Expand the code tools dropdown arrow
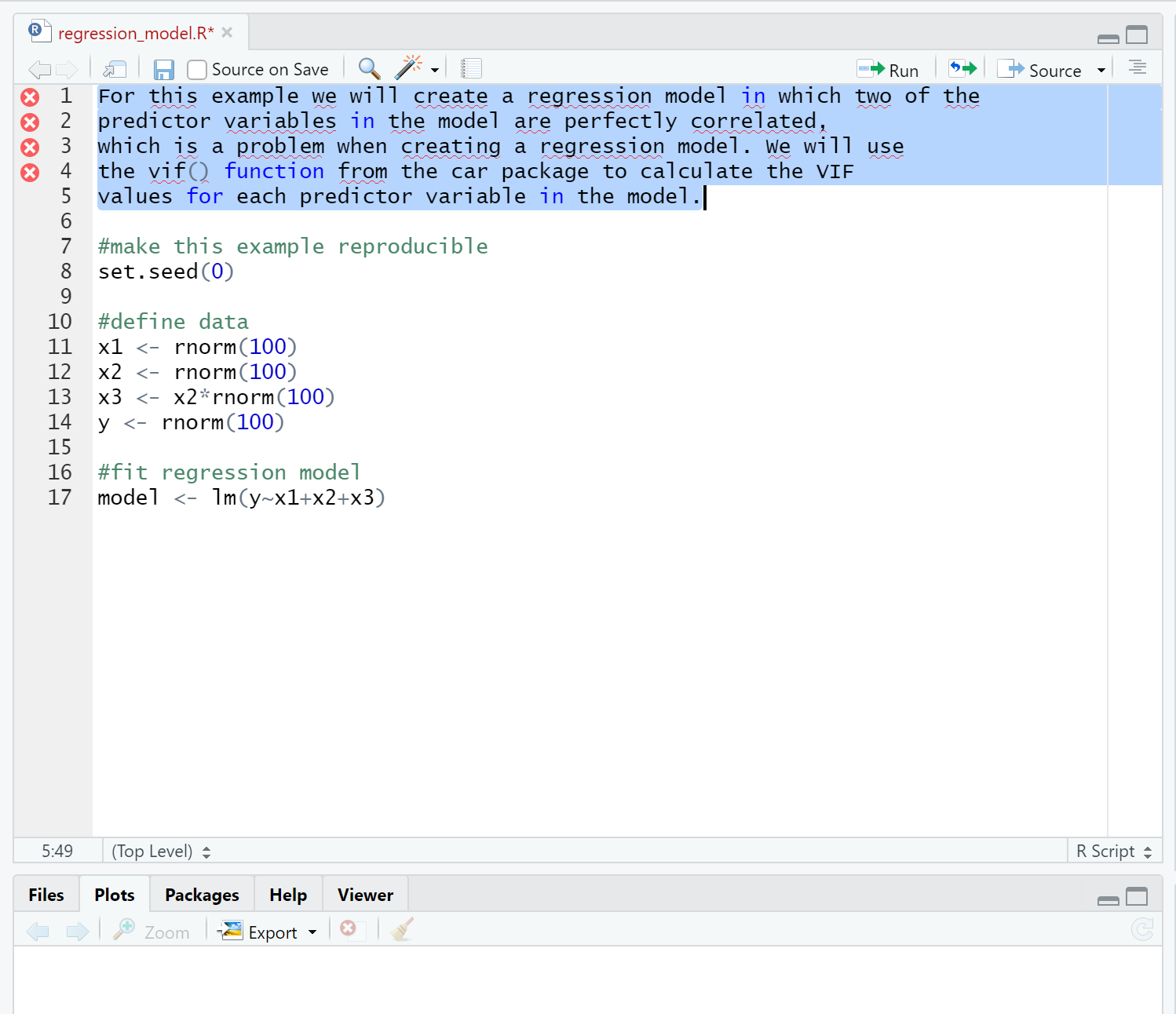This screenshot has width=1176, height=1014. click(435, 71)
